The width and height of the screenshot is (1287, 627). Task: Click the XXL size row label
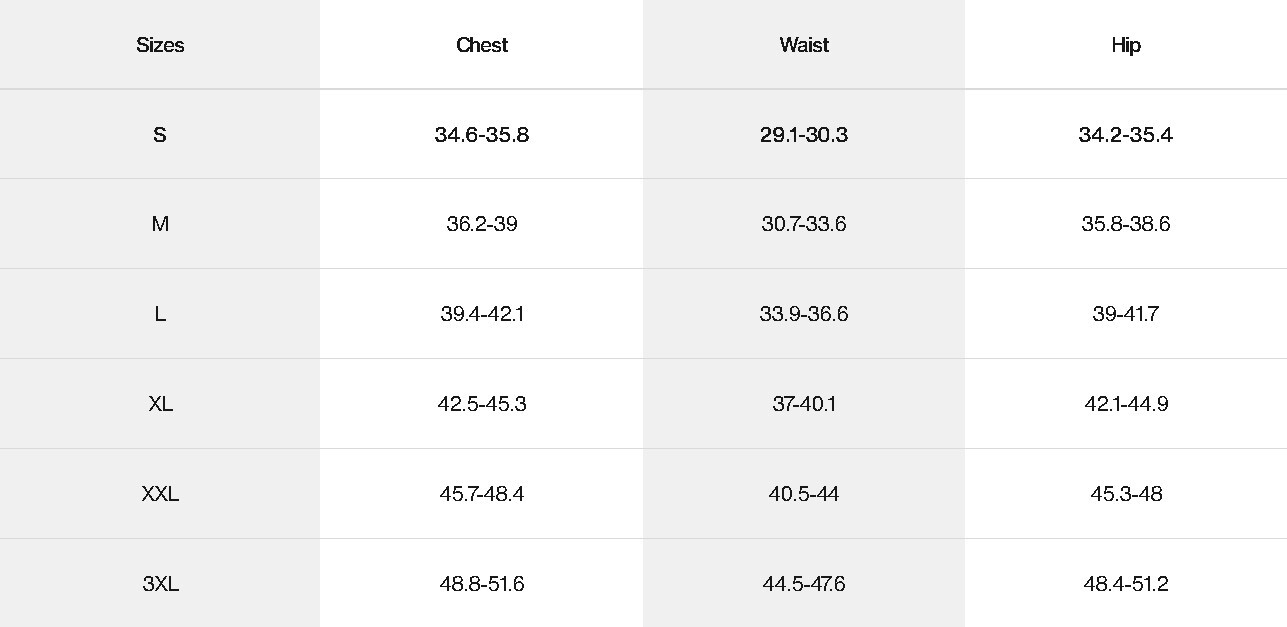click(x=160, y=494)
